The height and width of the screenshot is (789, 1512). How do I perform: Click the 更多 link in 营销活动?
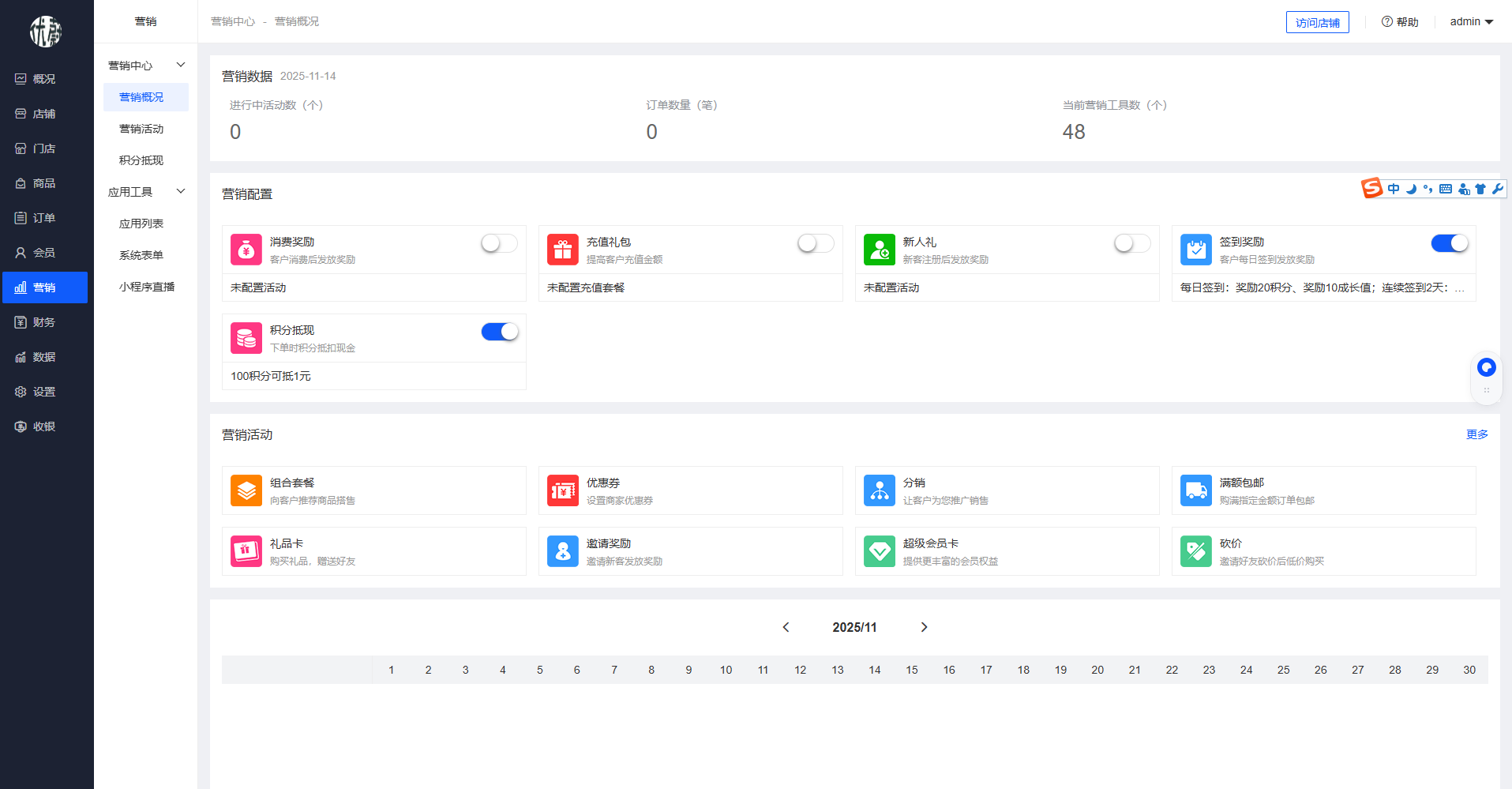pyautogui.click(x=1476, y=434)
